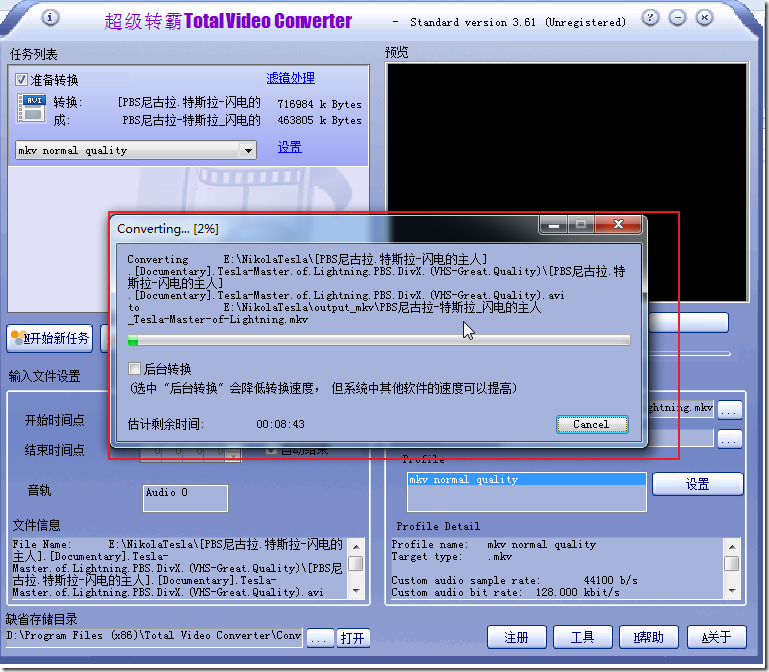Browse output file with top ellipsis button
The image size is (769, 672).
point(729,410)
